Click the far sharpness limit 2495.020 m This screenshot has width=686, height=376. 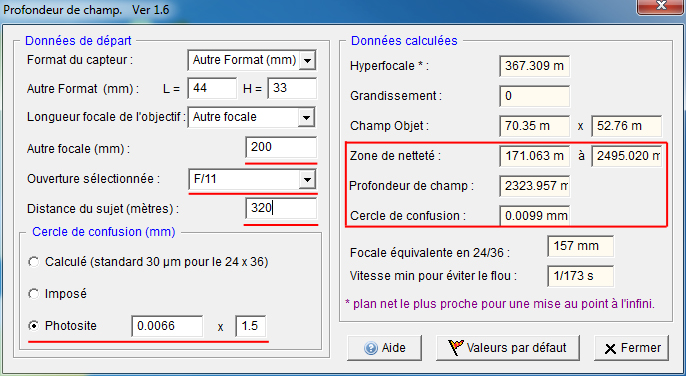click(626, 156)
